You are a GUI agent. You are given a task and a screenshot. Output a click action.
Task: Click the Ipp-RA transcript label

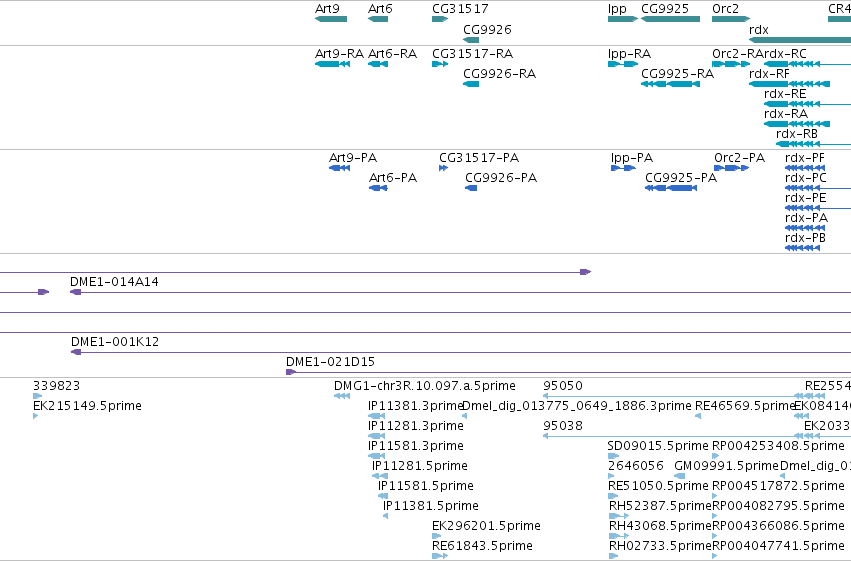[629, 54]
